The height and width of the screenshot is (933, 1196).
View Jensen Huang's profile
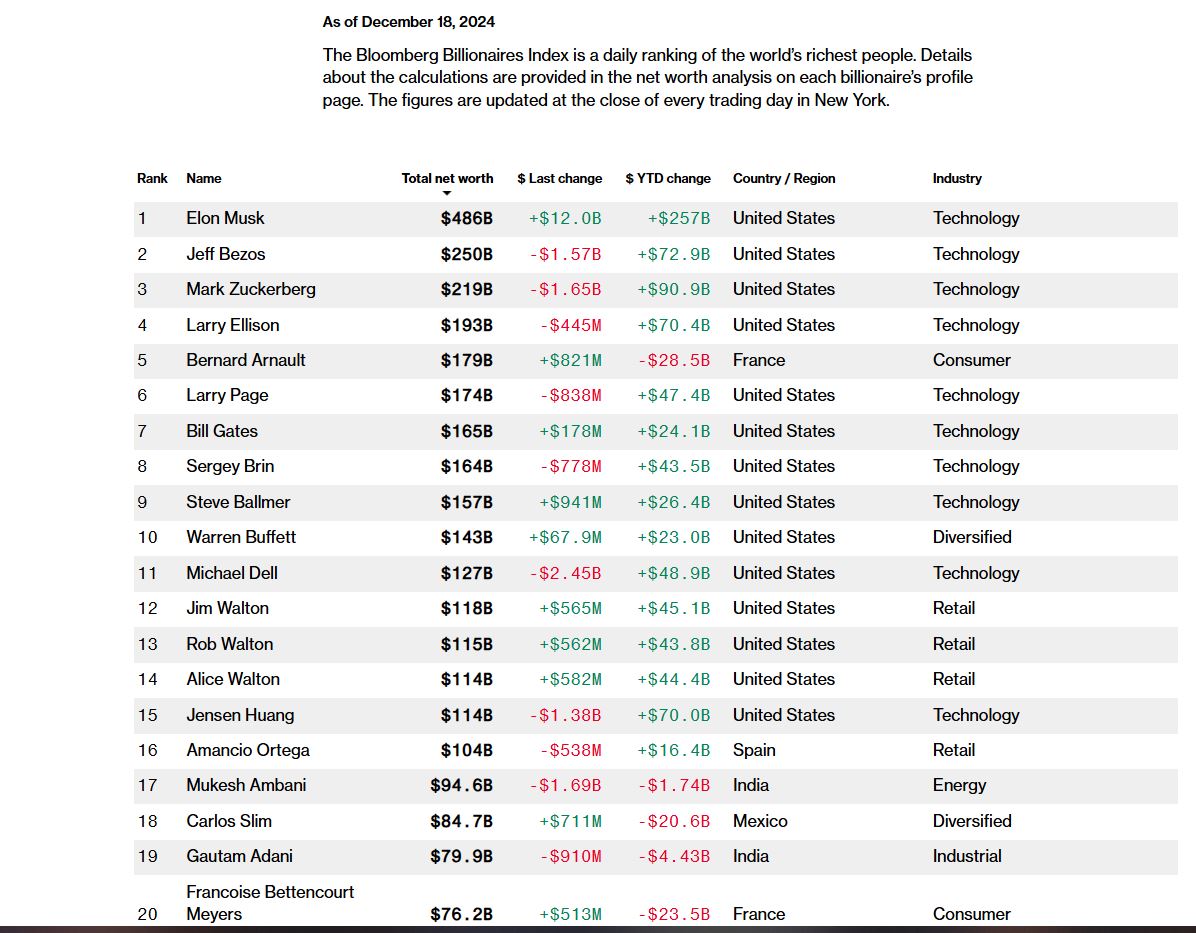pos(240,715)
